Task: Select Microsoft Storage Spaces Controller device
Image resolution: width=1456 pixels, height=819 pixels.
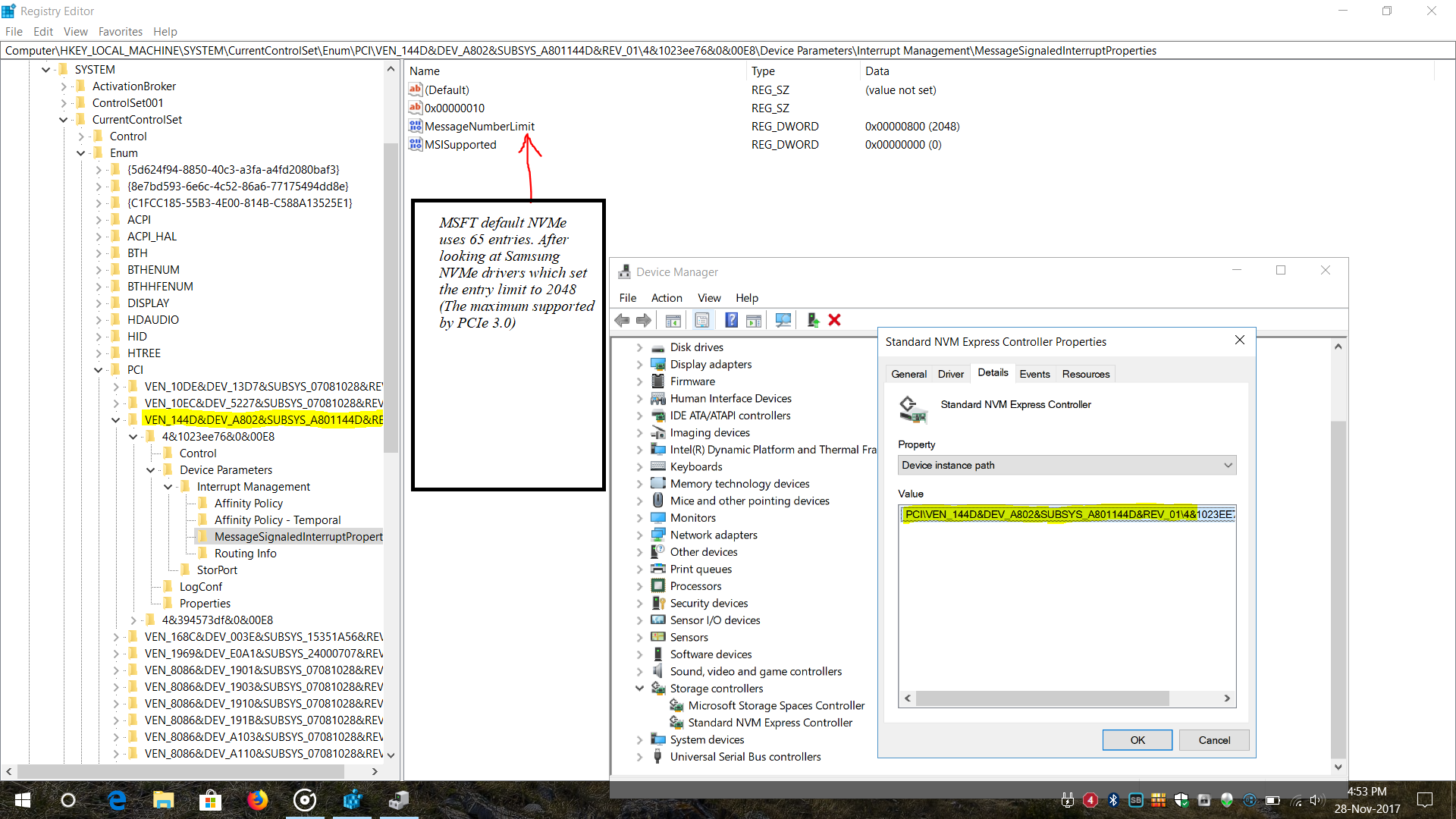Action: tap(776, 705)
